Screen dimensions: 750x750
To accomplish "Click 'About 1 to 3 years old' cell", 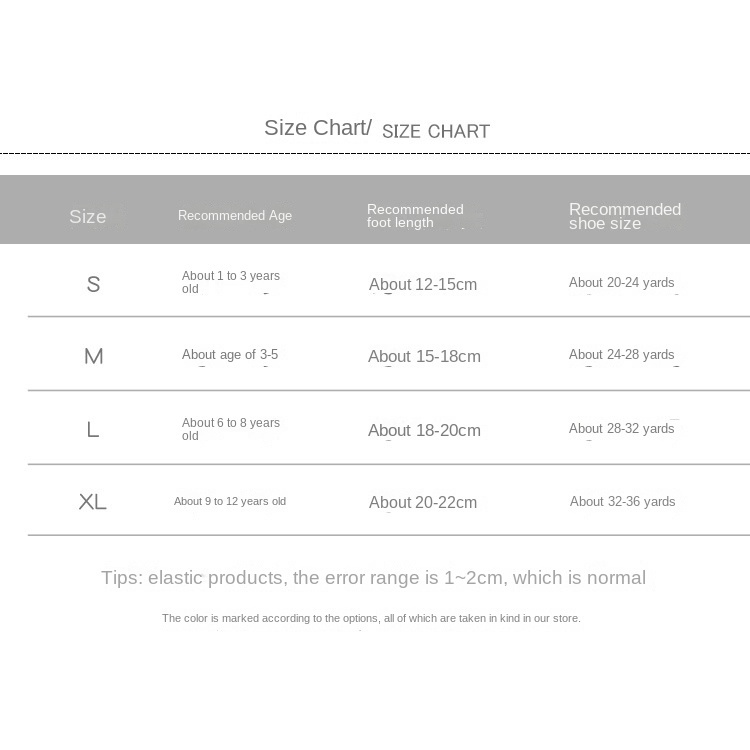I will point(231,282).
